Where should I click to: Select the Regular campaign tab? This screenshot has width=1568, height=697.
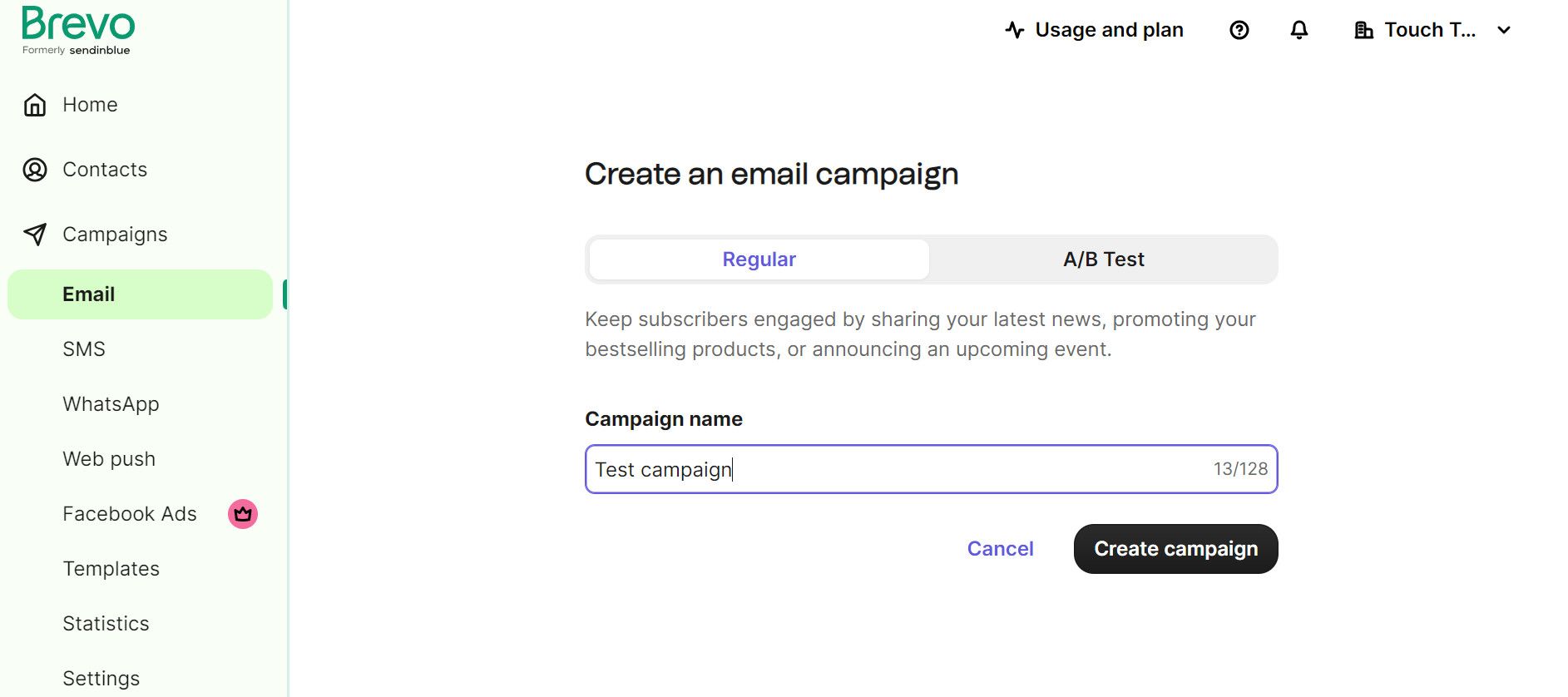[x=759, y=260]
